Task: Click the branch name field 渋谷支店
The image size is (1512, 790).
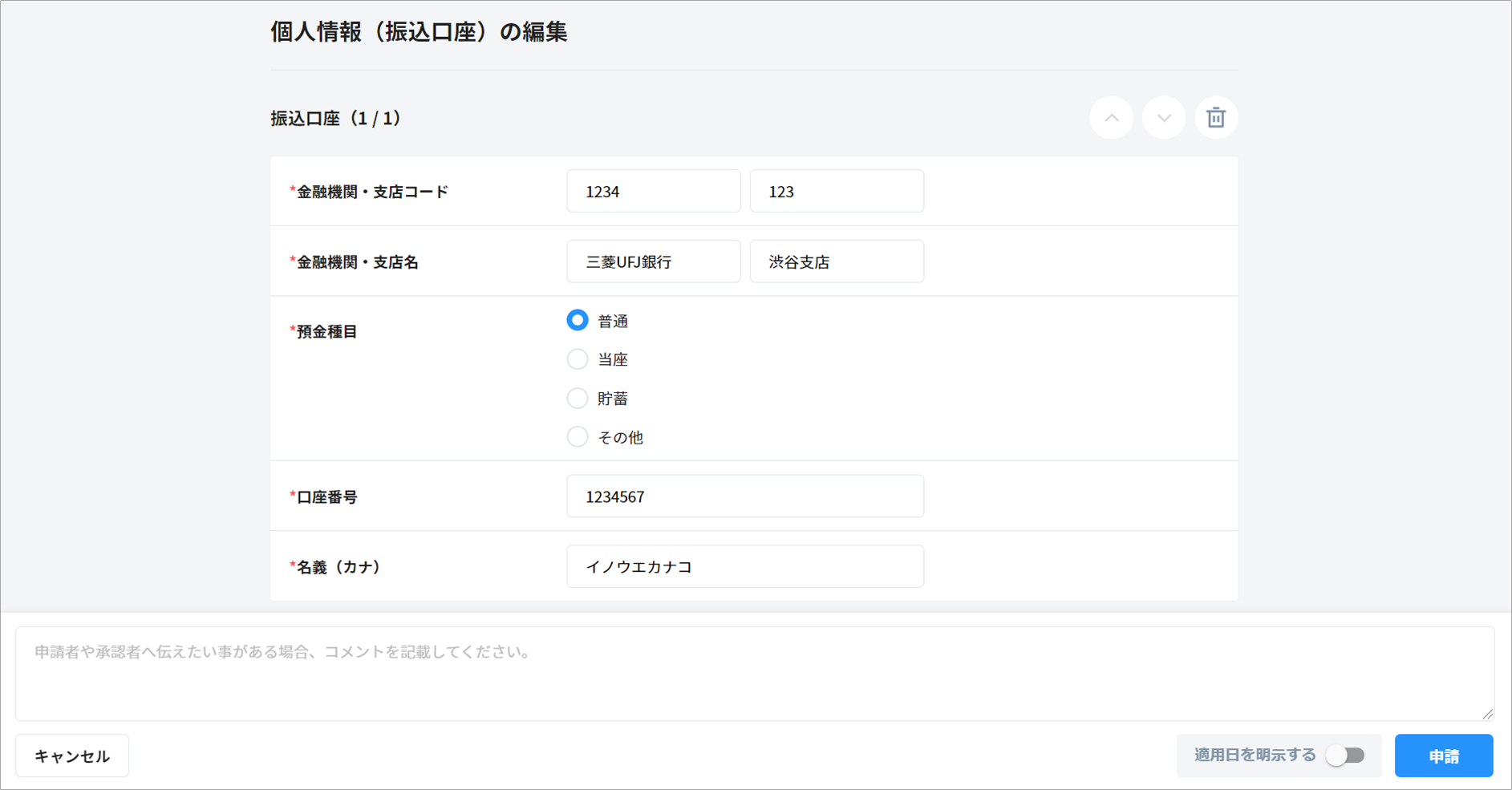Action: tap(836, 262)
